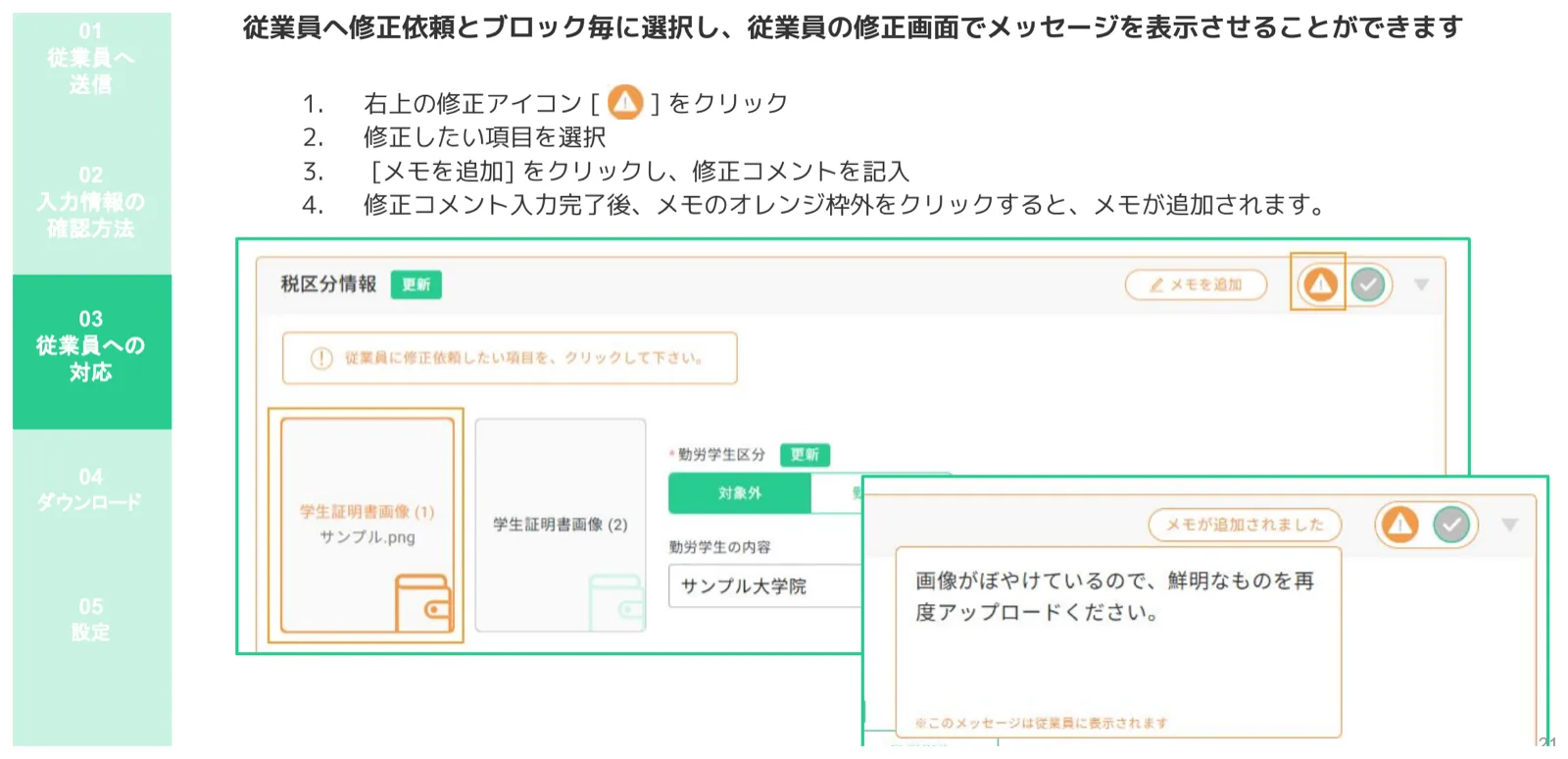The image size is (1568, 759).
Task: Open step 02 入力情報の確認方法 in sidebar
Action: tap(91, 202)
